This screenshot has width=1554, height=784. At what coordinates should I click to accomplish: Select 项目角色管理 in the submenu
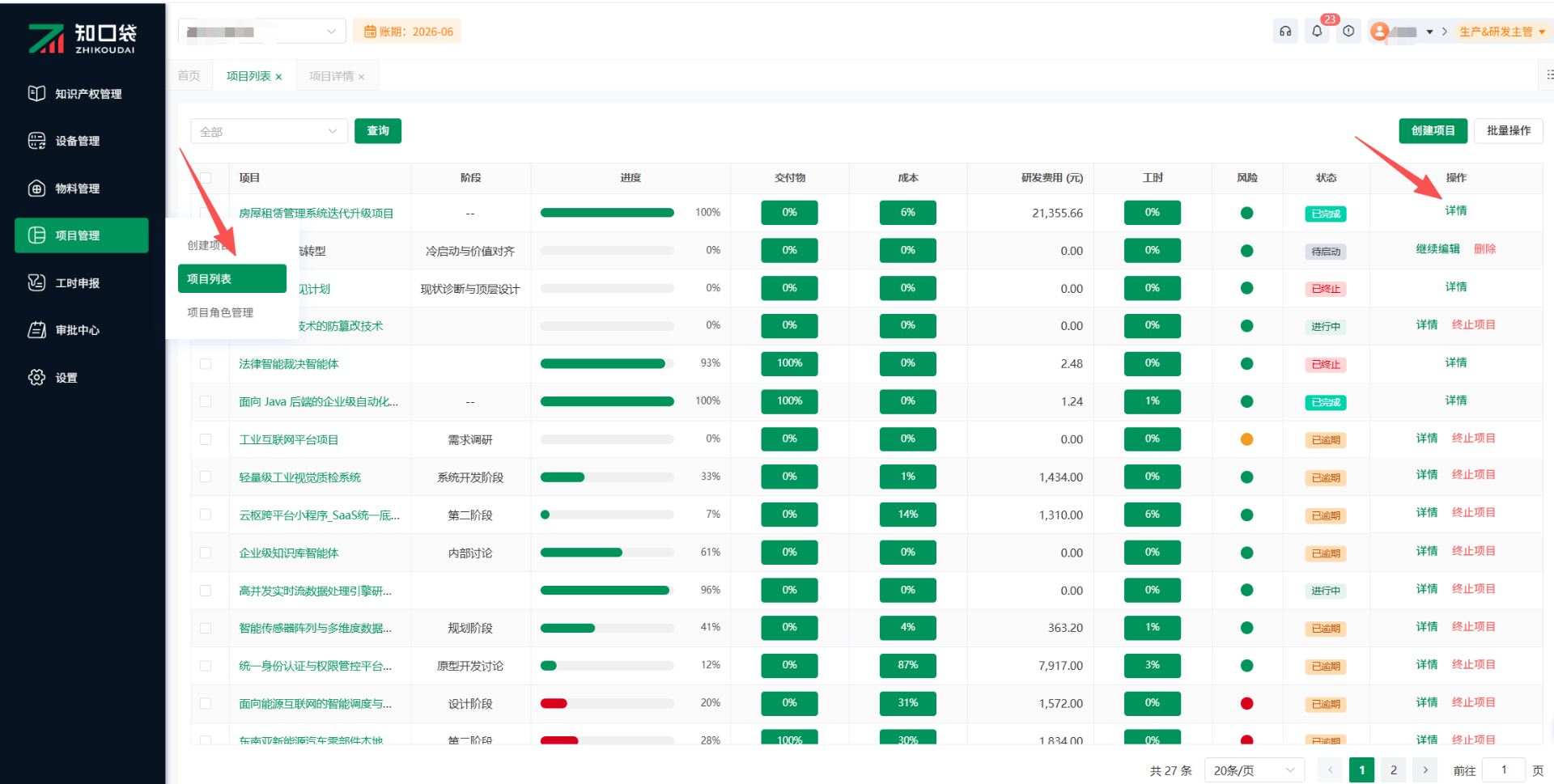coord(220,312)
